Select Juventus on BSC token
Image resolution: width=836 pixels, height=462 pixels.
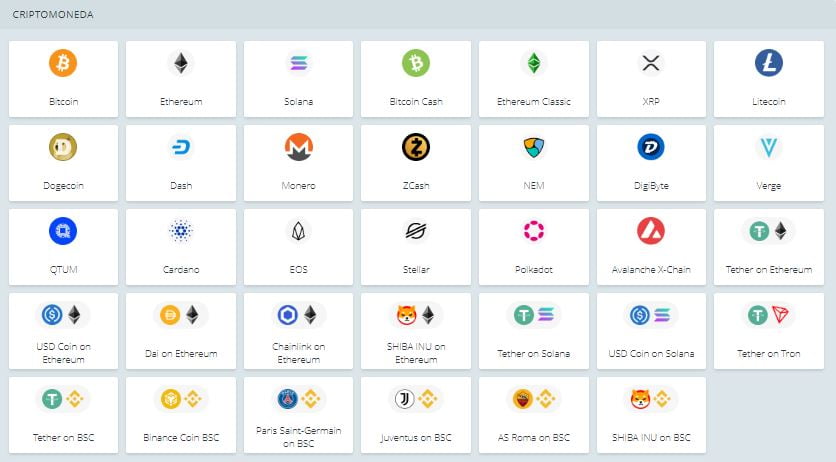pyautogui.click(x=416, y=414)
